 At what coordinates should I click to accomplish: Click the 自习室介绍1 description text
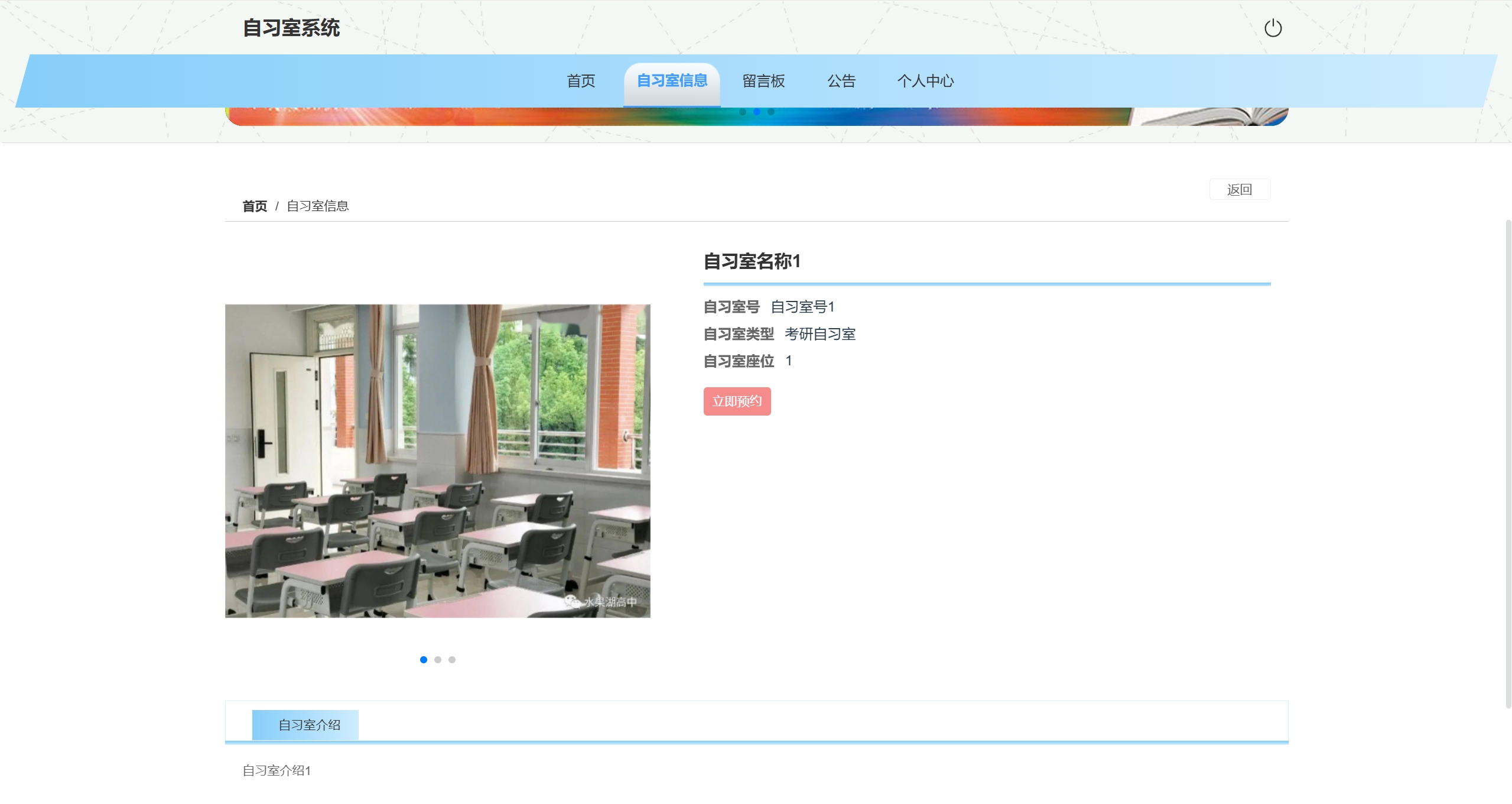pos(277,770)
